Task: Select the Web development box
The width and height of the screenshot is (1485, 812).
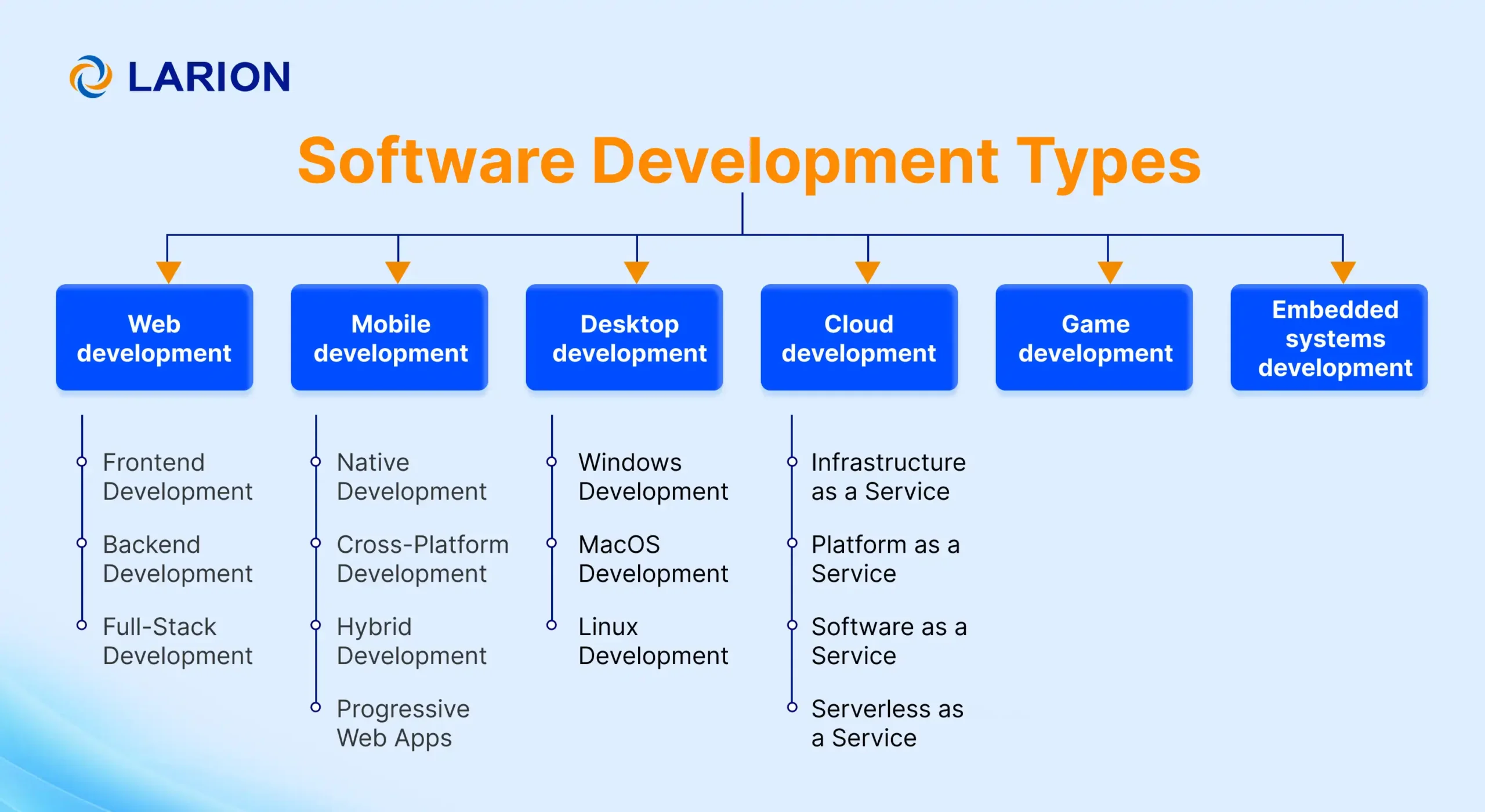Action: 154,338
